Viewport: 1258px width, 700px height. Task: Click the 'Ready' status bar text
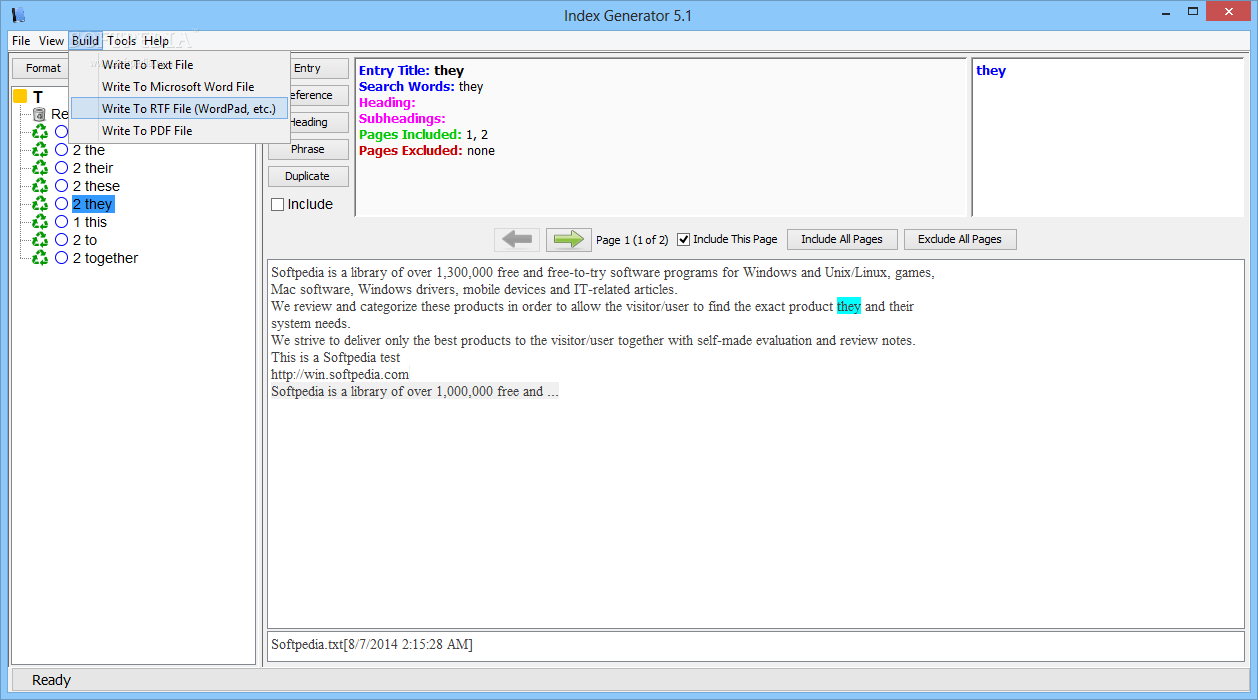point(51,680)
